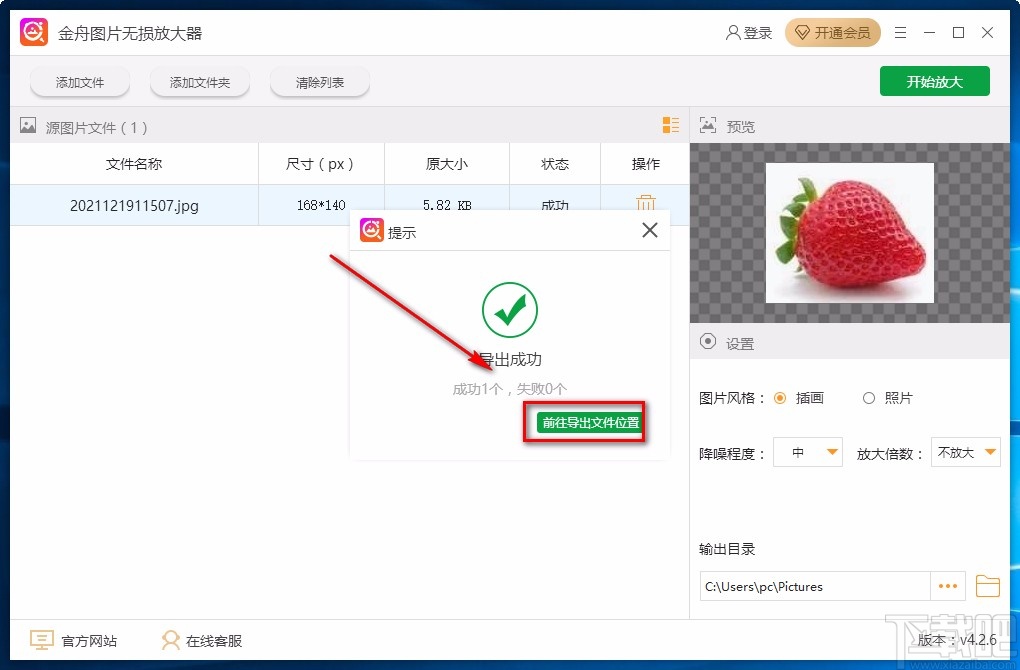Open the hamburger menu in the title bar
The height and width of the screenshot is (670, 1020).
coord(899,32)
